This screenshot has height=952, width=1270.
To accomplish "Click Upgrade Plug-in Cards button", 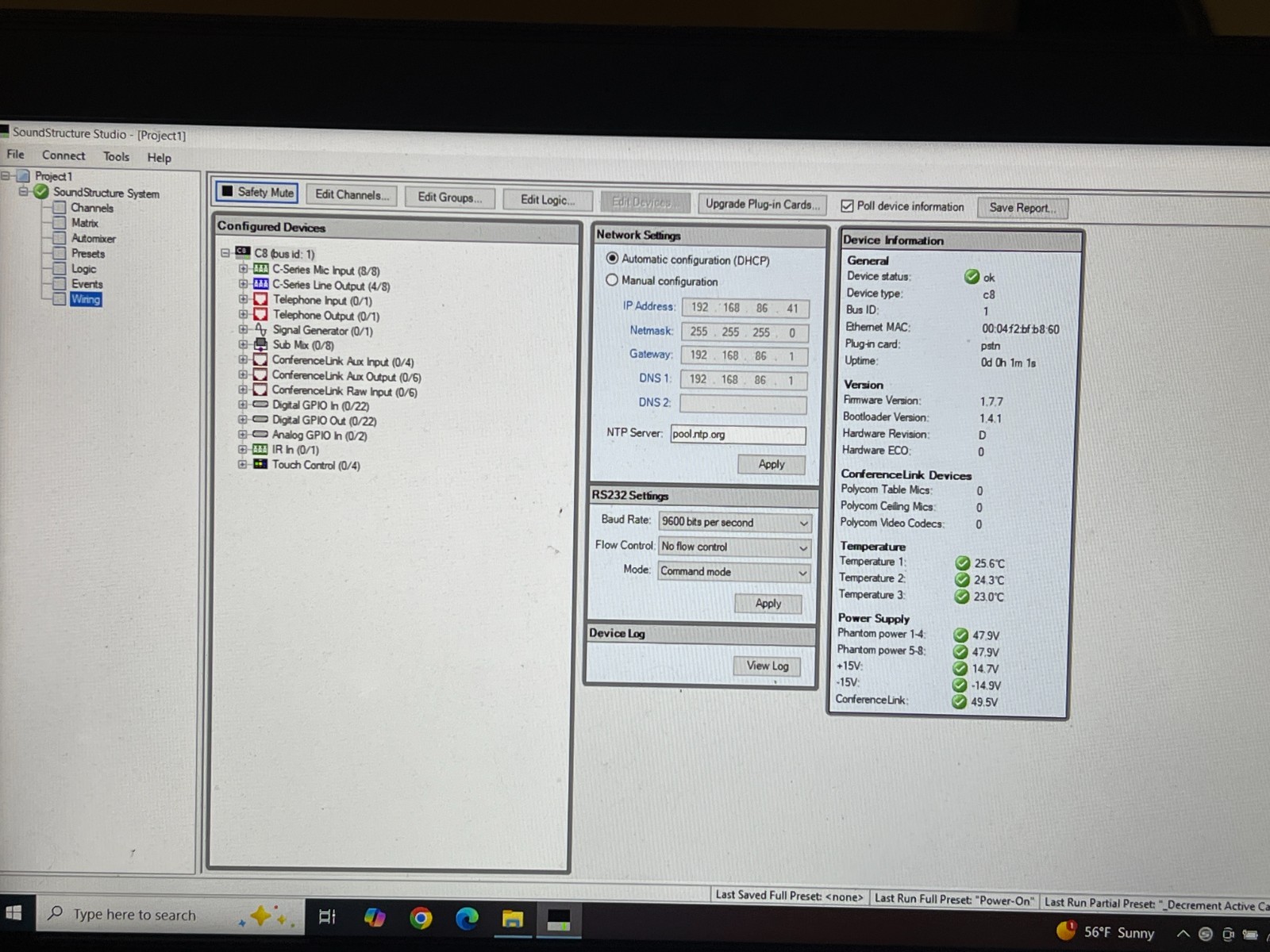I will [762, 204].
